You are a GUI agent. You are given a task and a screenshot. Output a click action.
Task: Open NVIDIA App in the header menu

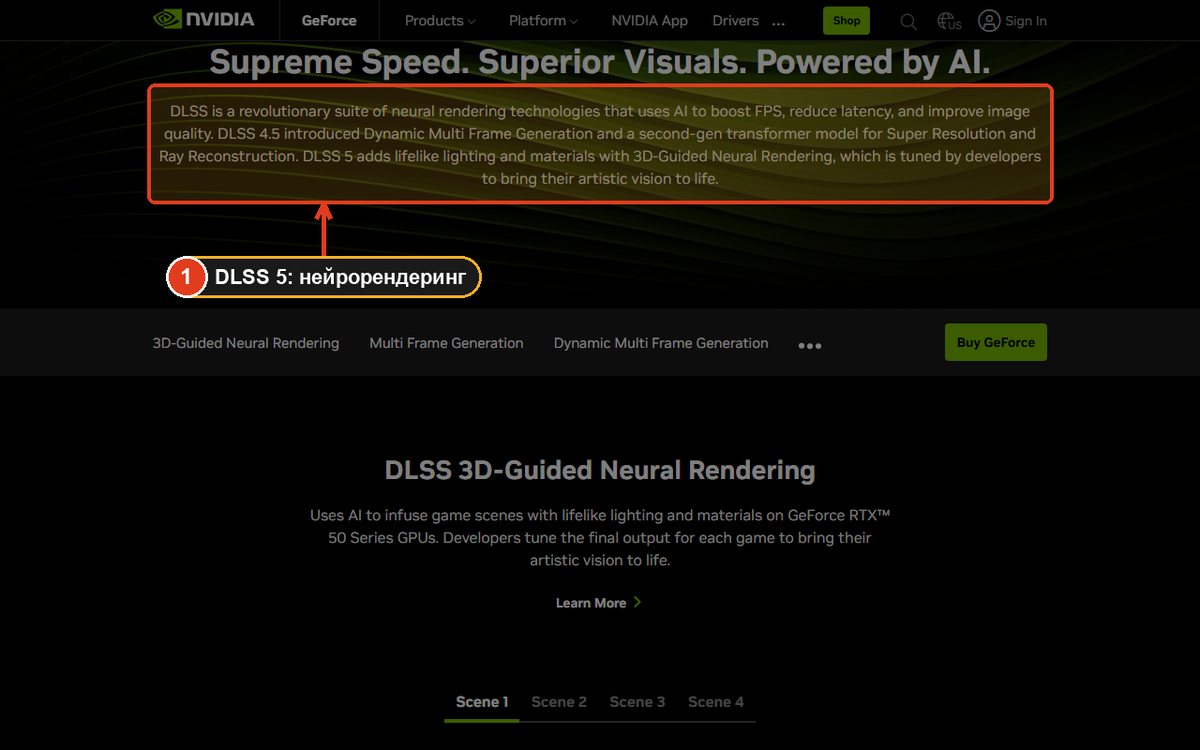click(650, 21)
